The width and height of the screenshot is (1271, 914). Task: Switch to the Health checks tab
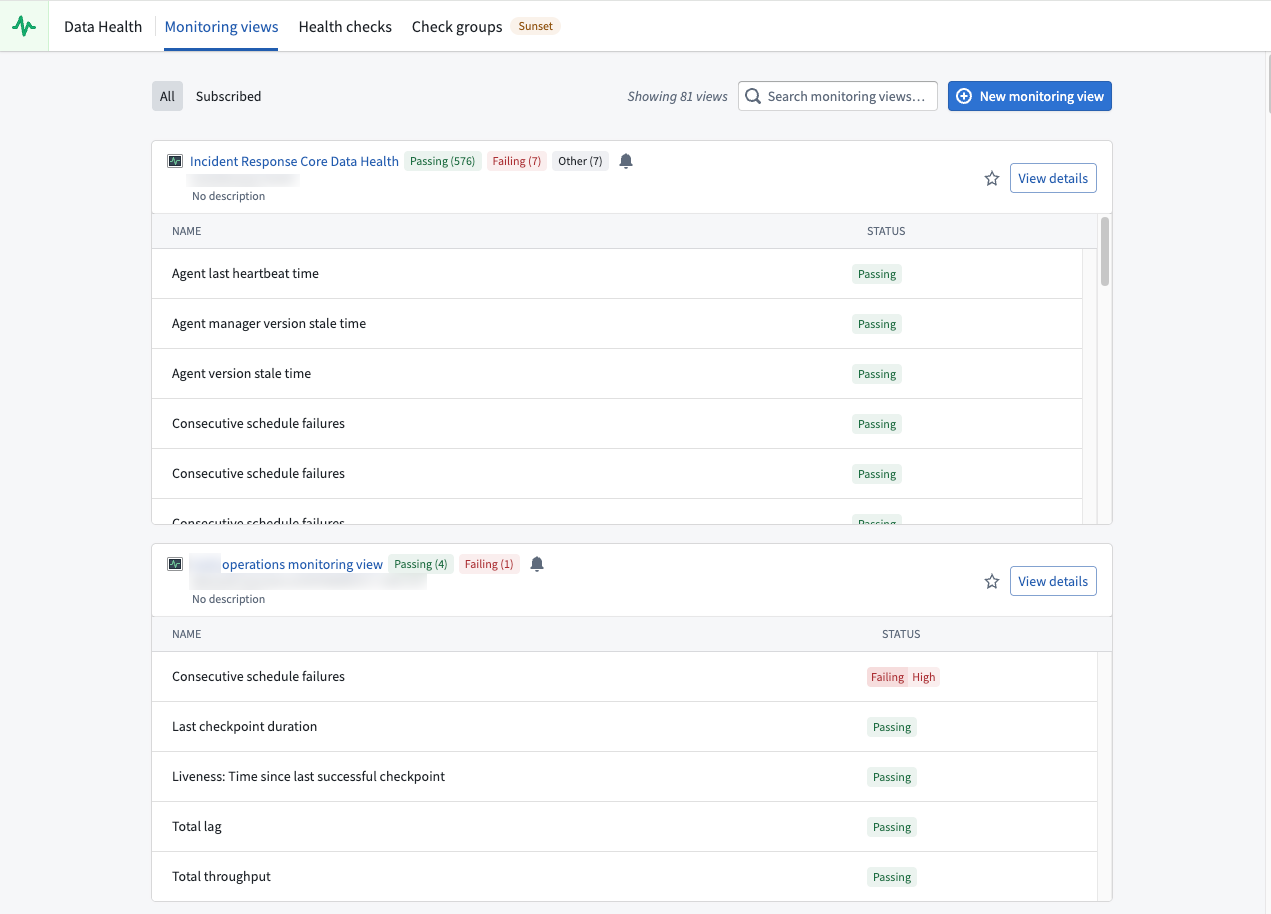tap(345, 26)
